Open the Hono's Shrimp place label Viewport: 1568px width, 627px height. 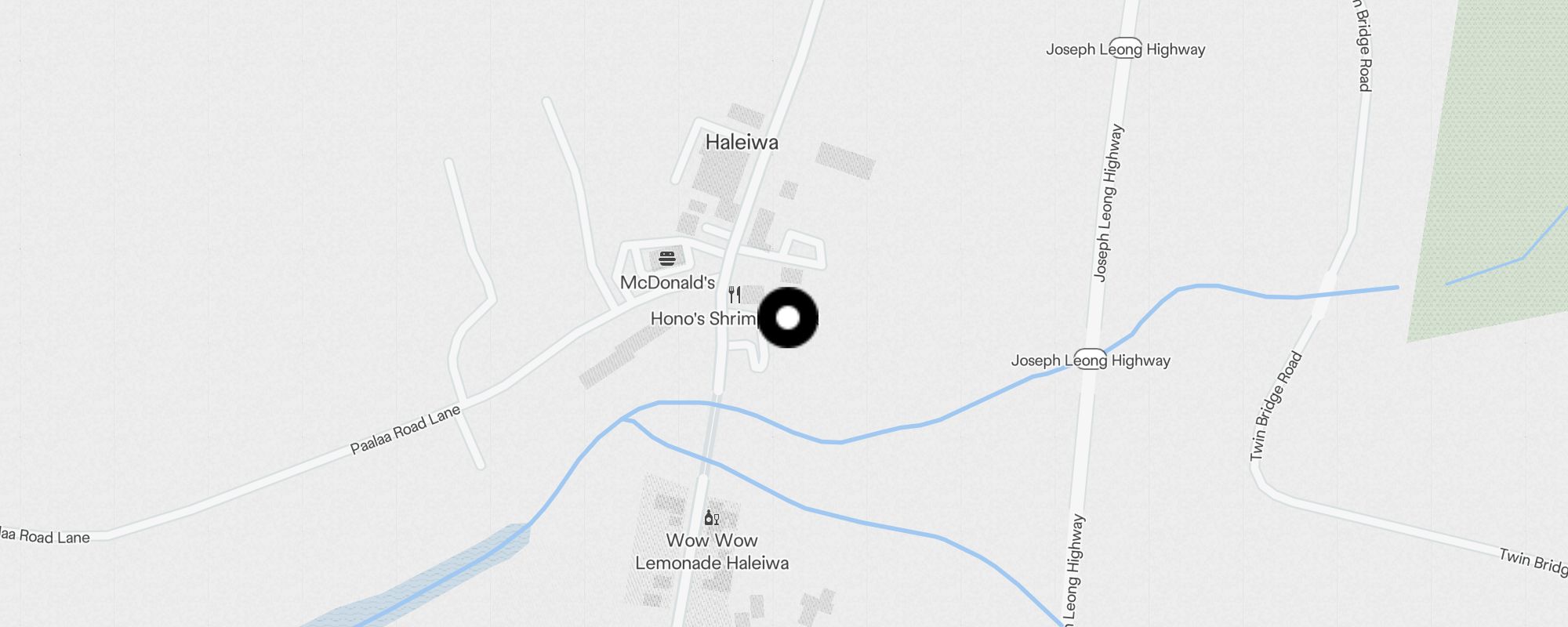pyautogui.click(x=703, y=318)
